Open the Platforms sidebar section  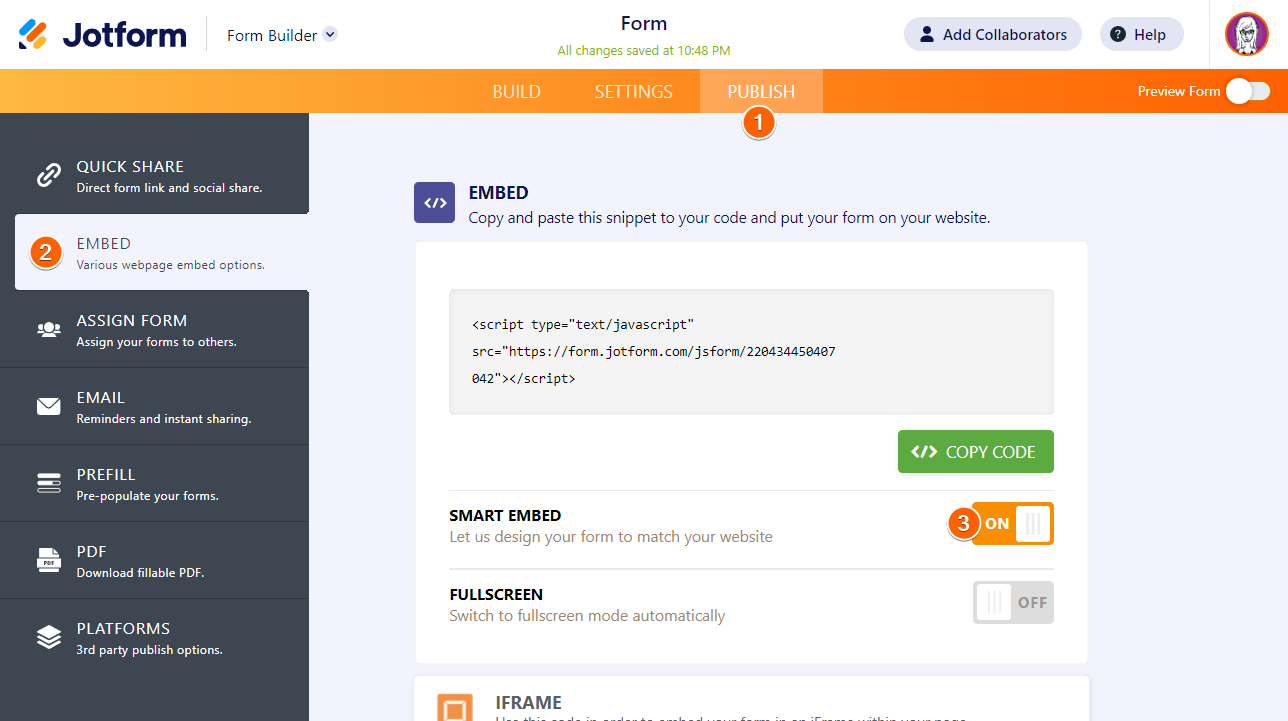(154, 638)
